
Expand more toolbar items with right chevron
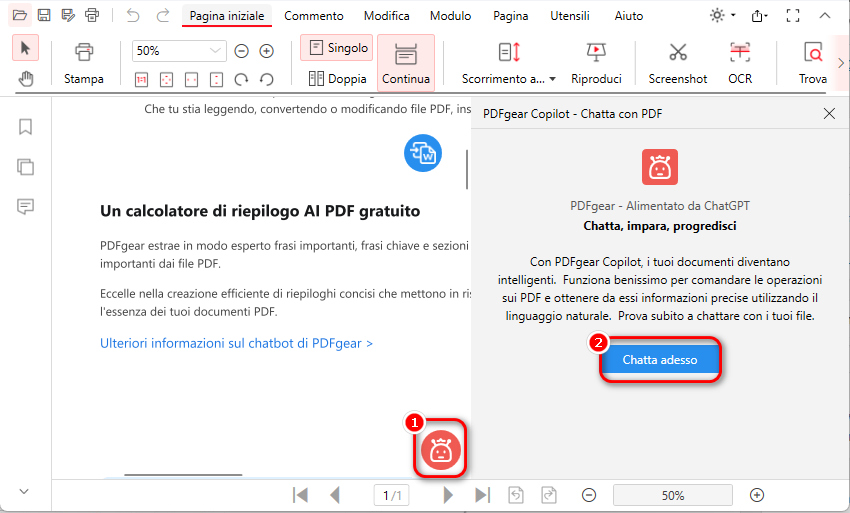pyautogui.click(x=841, y=63)
